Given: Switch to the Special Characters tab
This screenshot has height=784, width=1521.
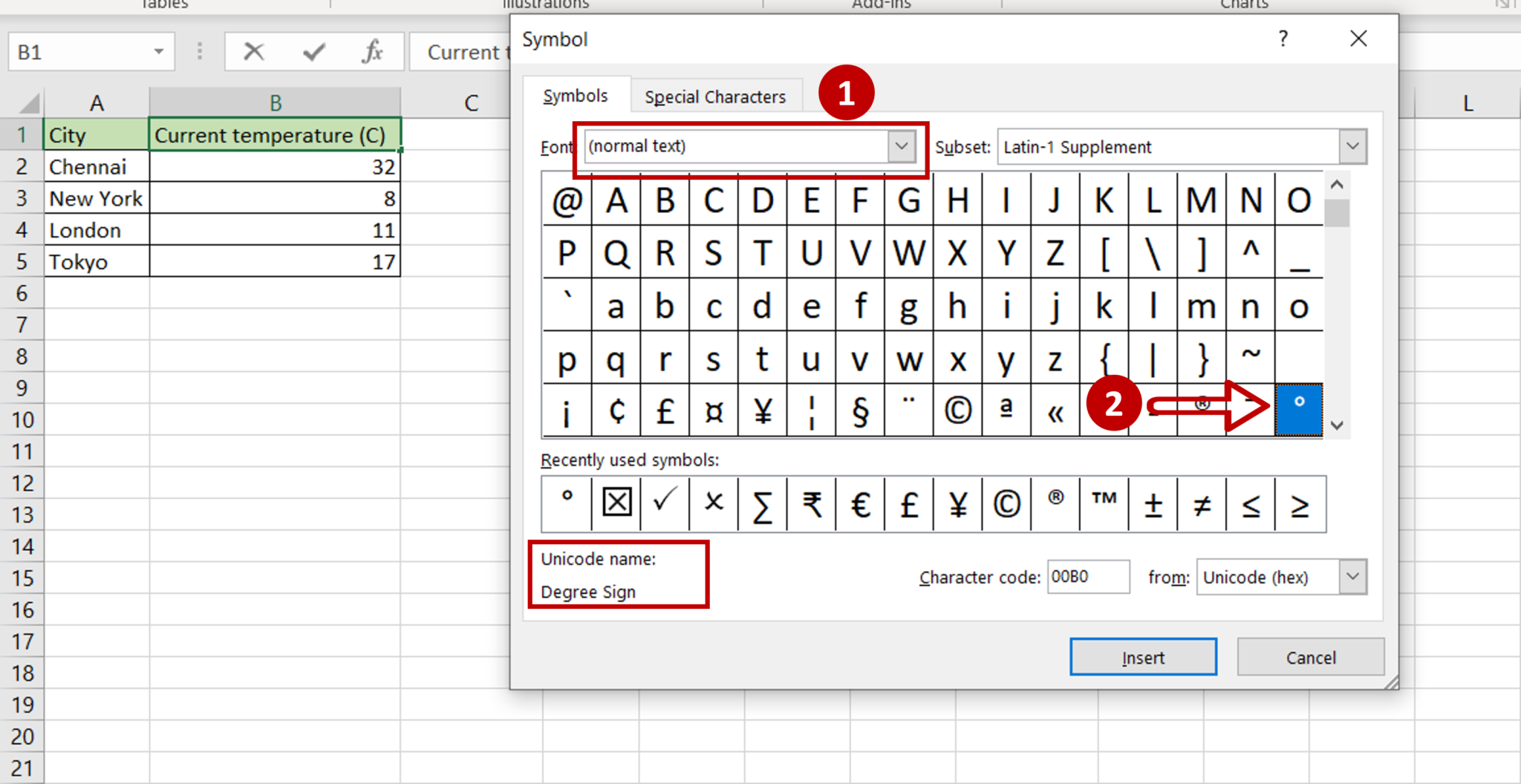Looking at the screenshot, I should (715, 96).
